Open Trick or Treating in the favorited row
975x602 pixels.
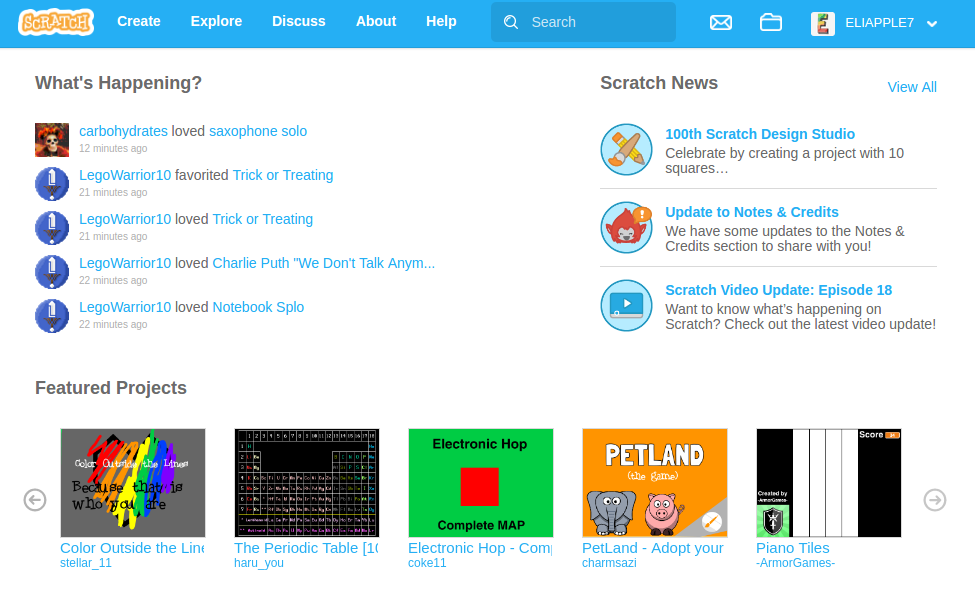click(283, 175)
